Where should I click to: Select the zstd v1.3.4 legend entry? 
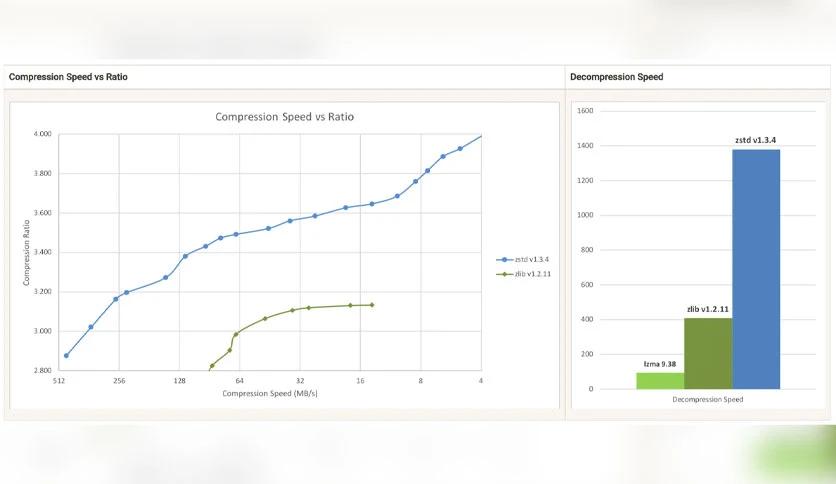(522, 260)
